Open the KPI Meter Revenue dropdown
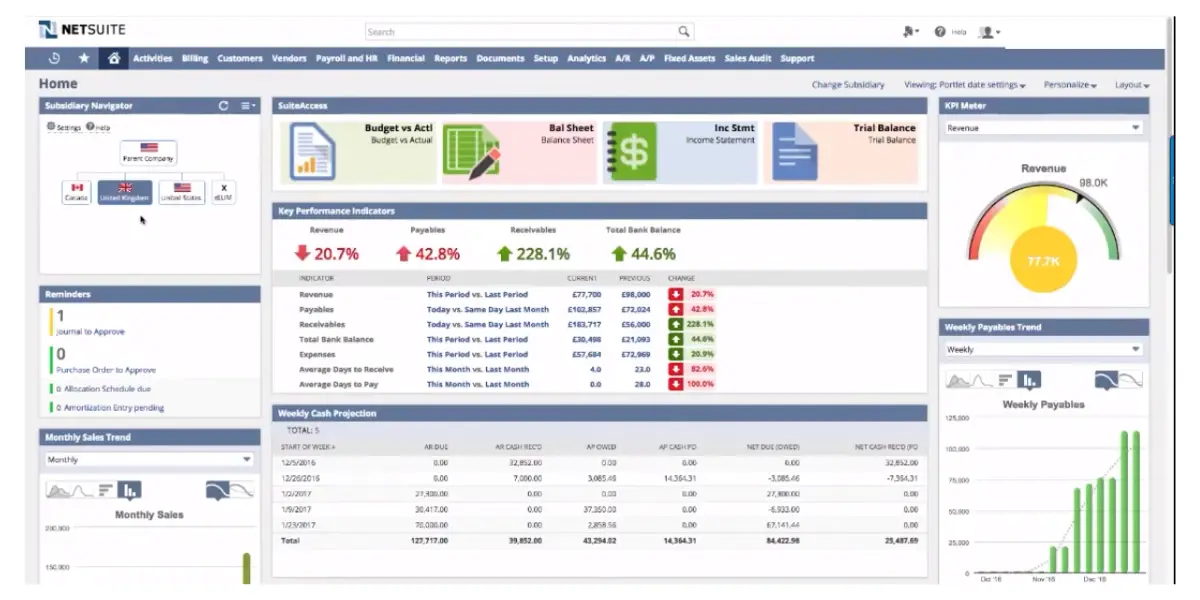The height and width of the screenshot is (600, 1200). click(x=1043, y=128)
